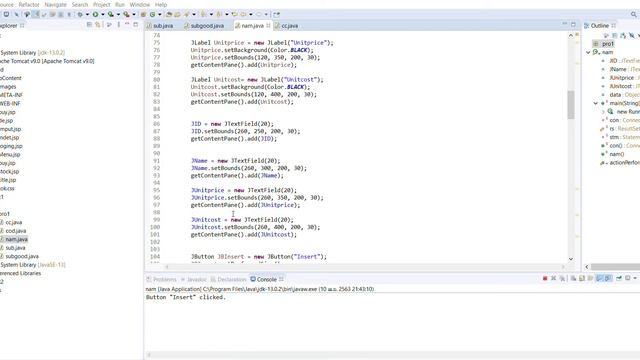Click the Debug bug toolbar icon
640x360 pixels.
point(80,14)
